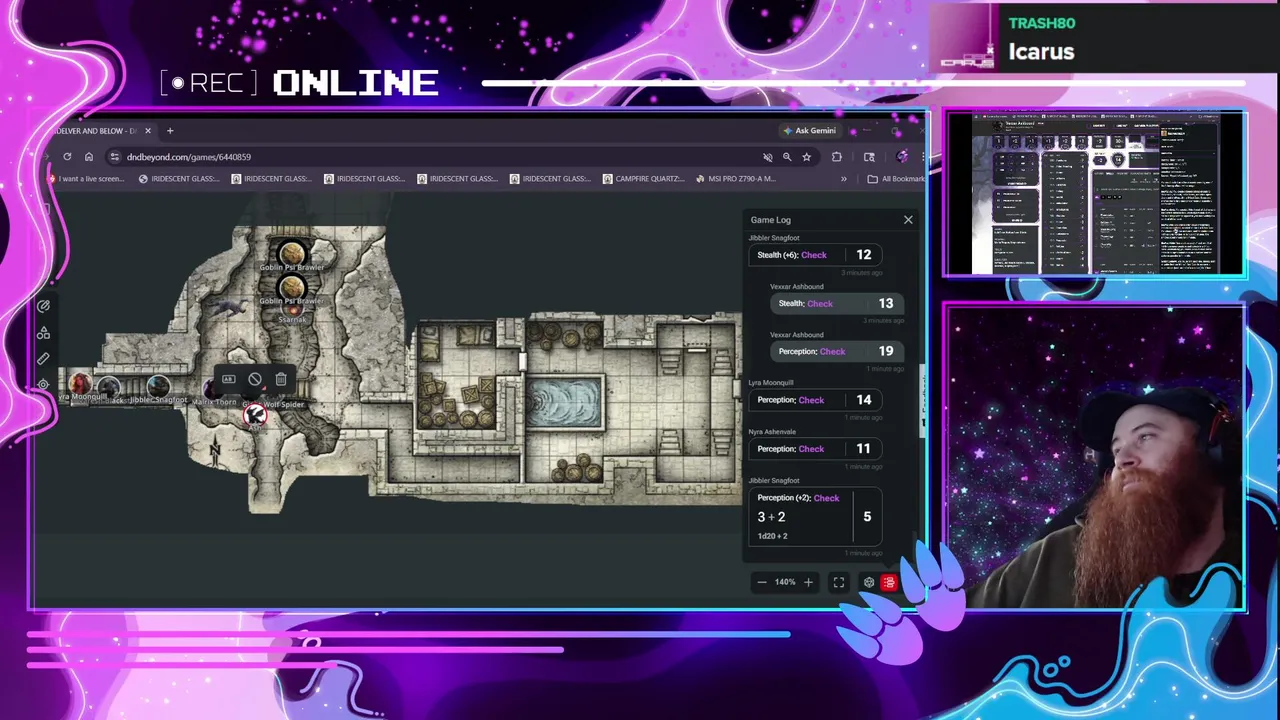Click Vexxar Ashbound's Stealth Check entry
1280x720 pixels.
click(836, 303)
